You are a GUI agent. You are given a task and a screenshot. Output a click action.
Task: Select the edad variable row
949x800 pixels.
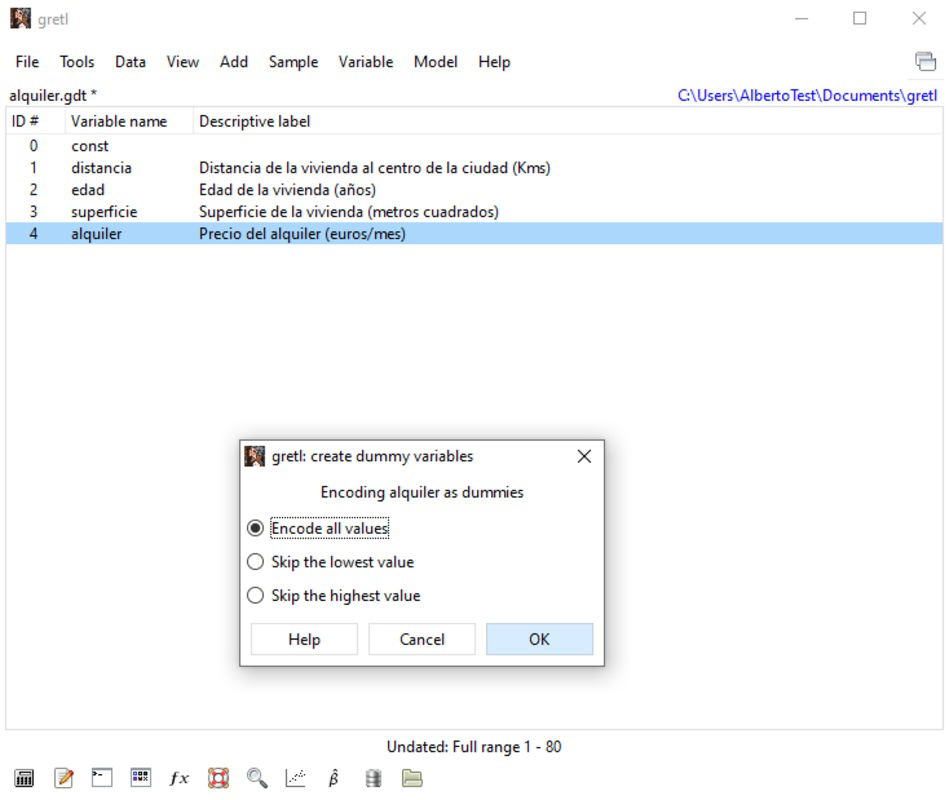[x=474, y=190]
